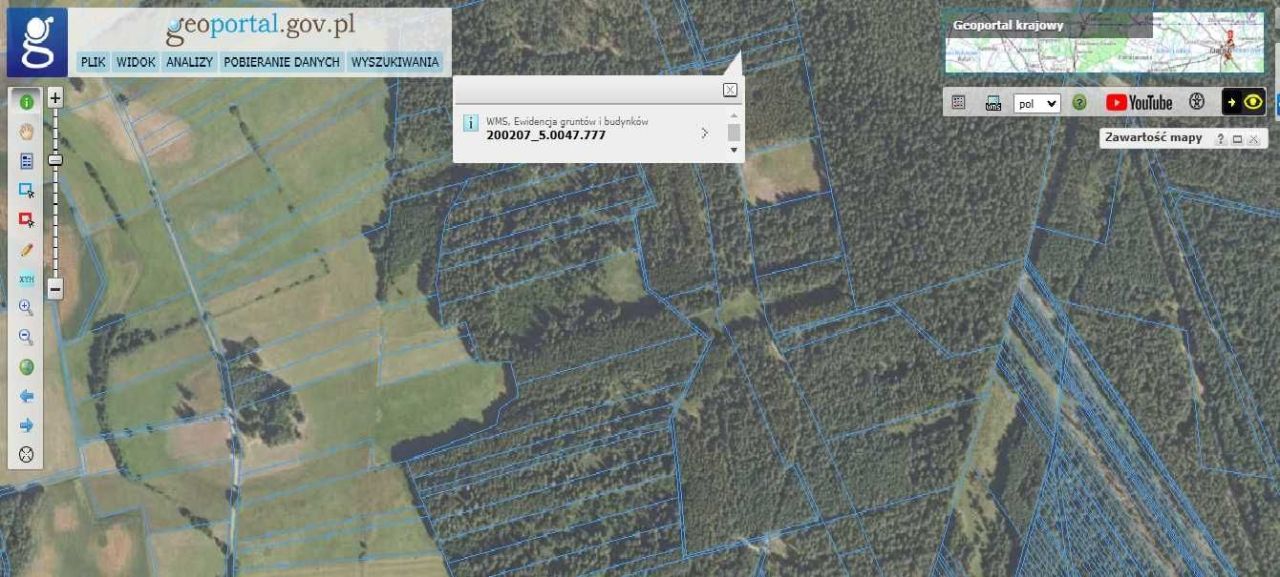Close the parcel info popup
This screenshot has height=577, width=1280.
[730, 90]
